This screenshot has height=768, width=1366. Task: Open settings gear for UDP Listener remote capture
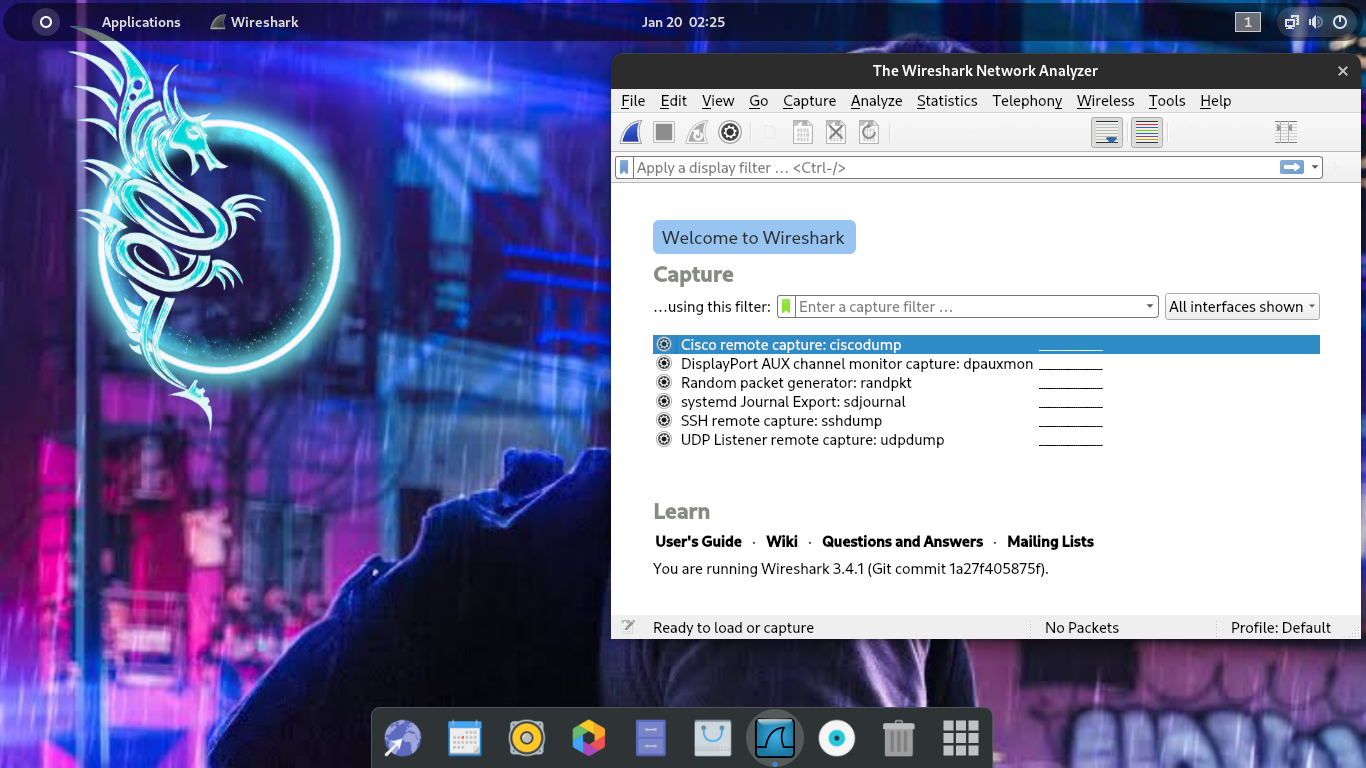(664, 440)
